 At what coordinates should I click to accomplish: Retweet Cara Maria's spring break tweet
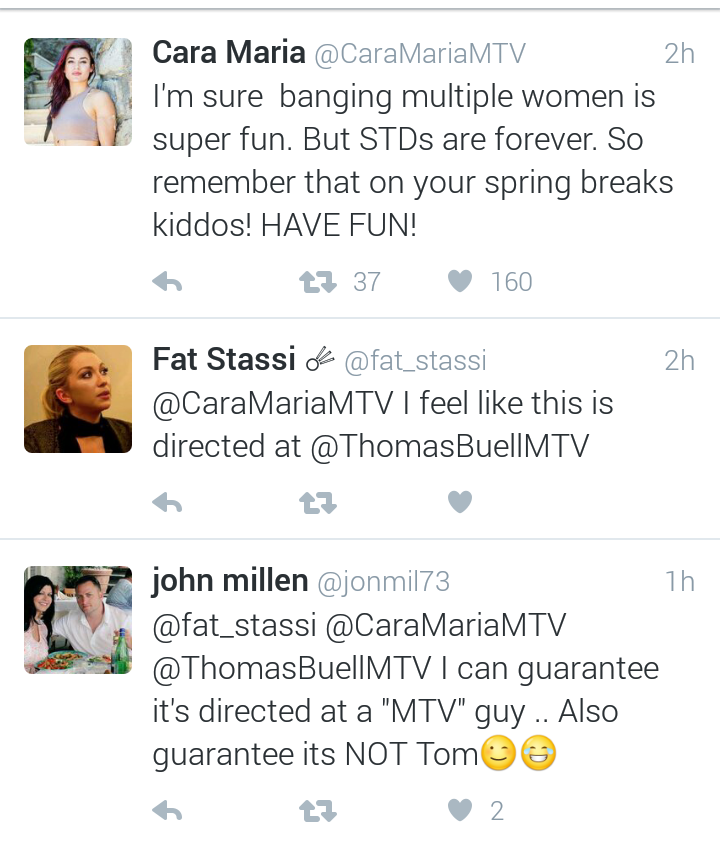(318, 282)
